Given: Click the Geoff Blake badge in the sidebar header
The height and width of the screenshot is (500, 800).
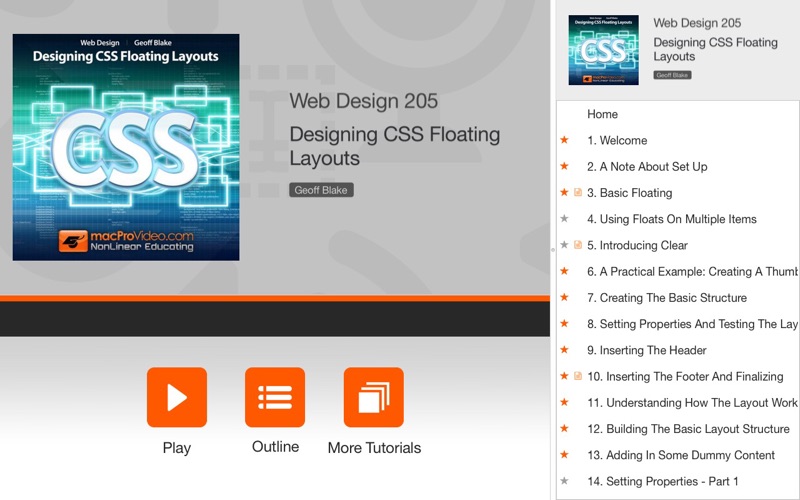Looking at the screenshot, I should click(672, 75).
